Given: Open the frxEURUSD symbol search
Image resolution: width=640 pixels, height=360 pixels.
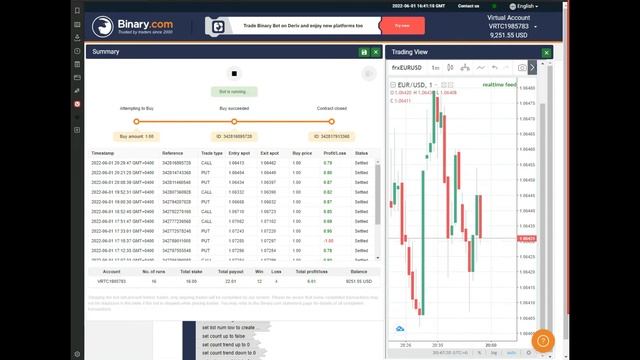Looking at the screenshot, I should (x=407, y=68).
